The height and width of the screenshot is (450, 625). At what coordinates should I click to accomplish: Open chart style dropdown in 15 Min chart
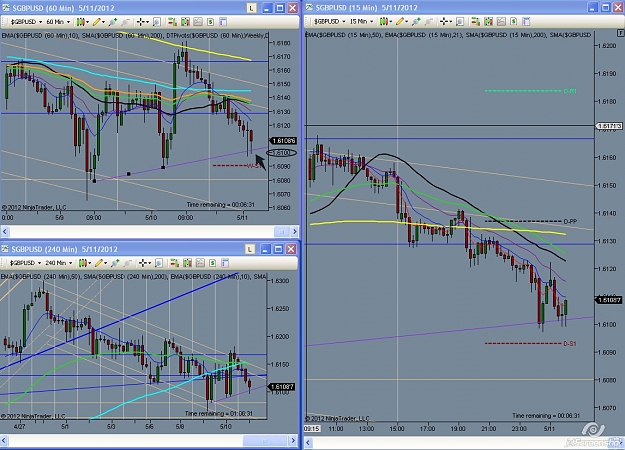(x=385, y=21)
